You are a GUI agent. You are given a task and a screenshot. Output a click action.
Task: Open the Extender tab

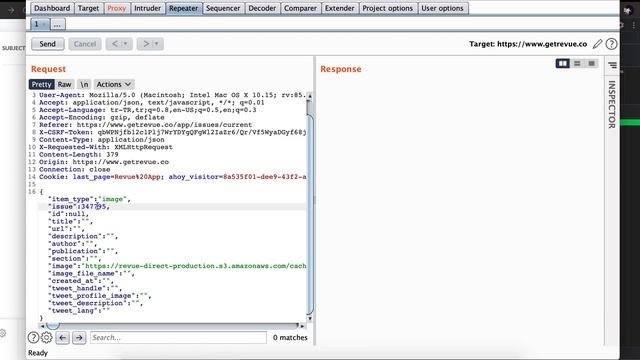340,8
